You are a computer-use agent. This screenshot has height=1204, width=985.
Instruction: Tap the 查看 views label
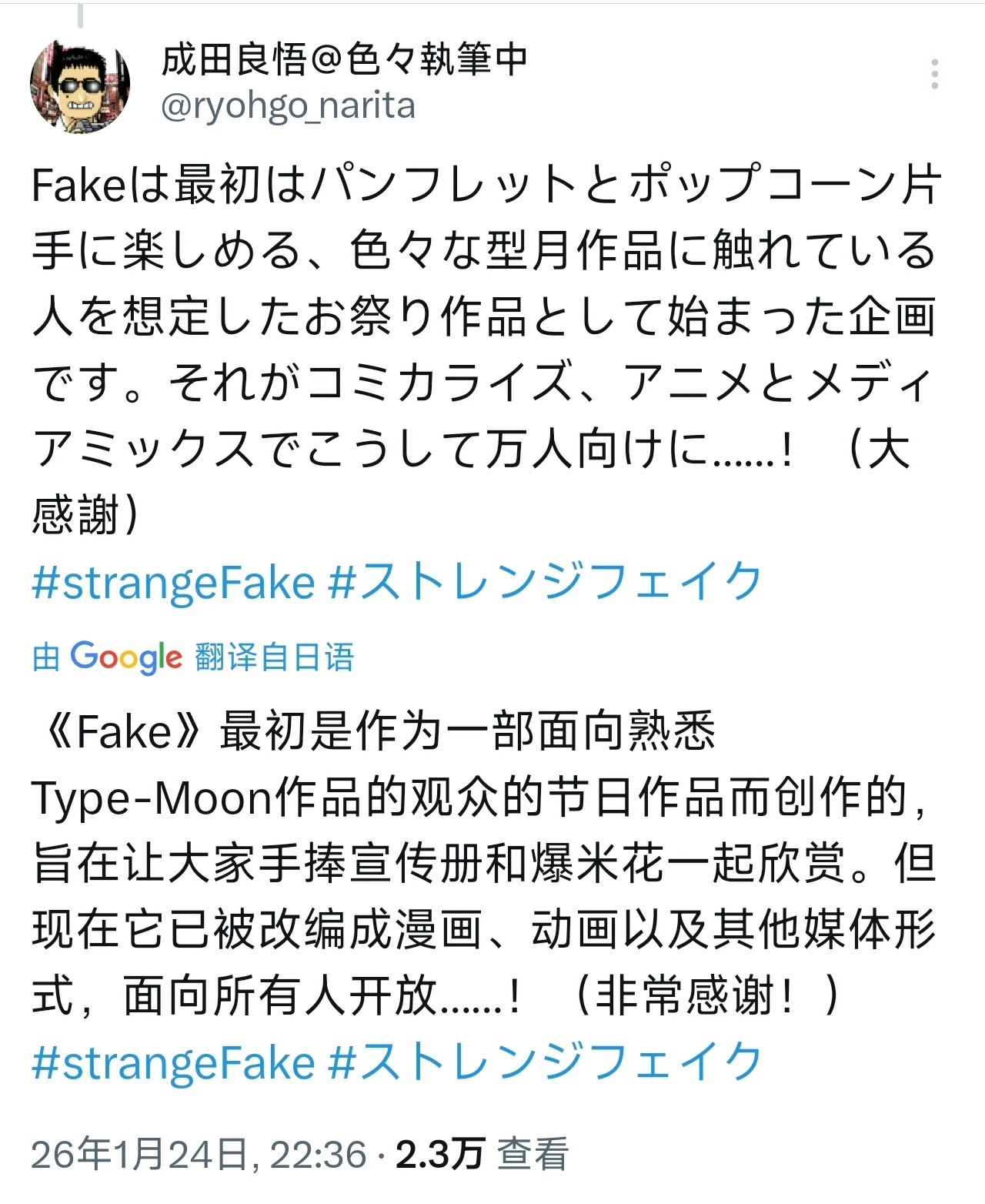(533, 1155)
